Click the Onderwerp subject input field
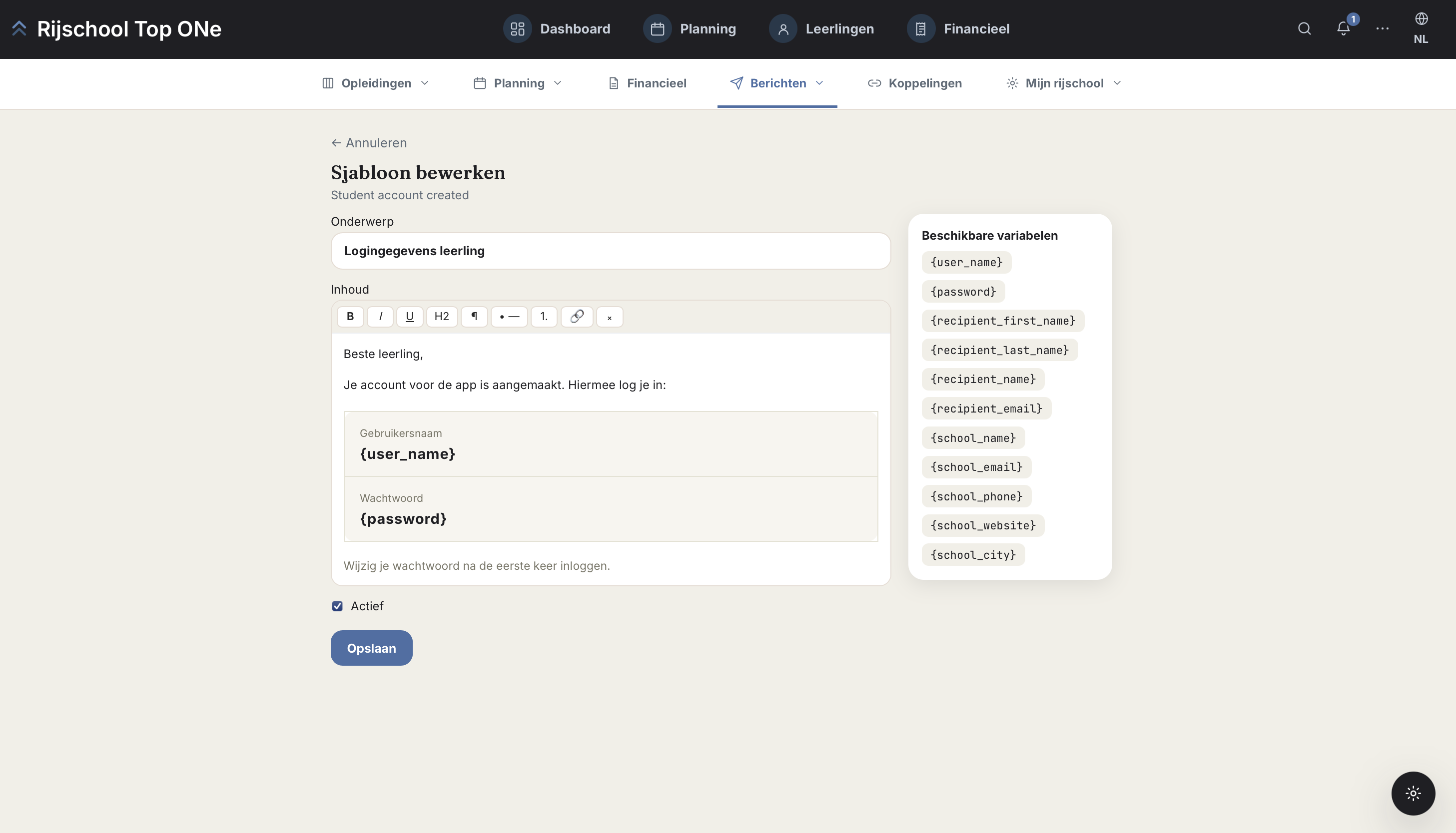The height and width of the screenshot is (833, 1456). pos(611,251)
